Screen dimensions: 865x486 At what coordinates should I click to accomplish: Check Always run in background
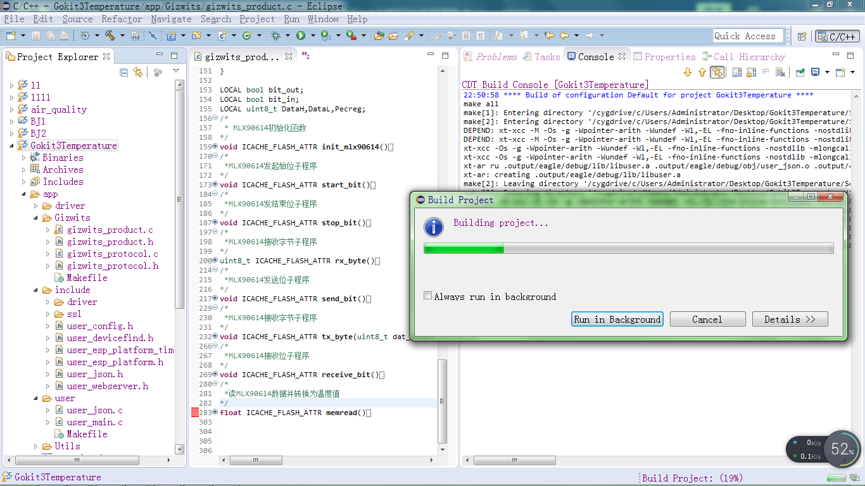coord(428,296)
